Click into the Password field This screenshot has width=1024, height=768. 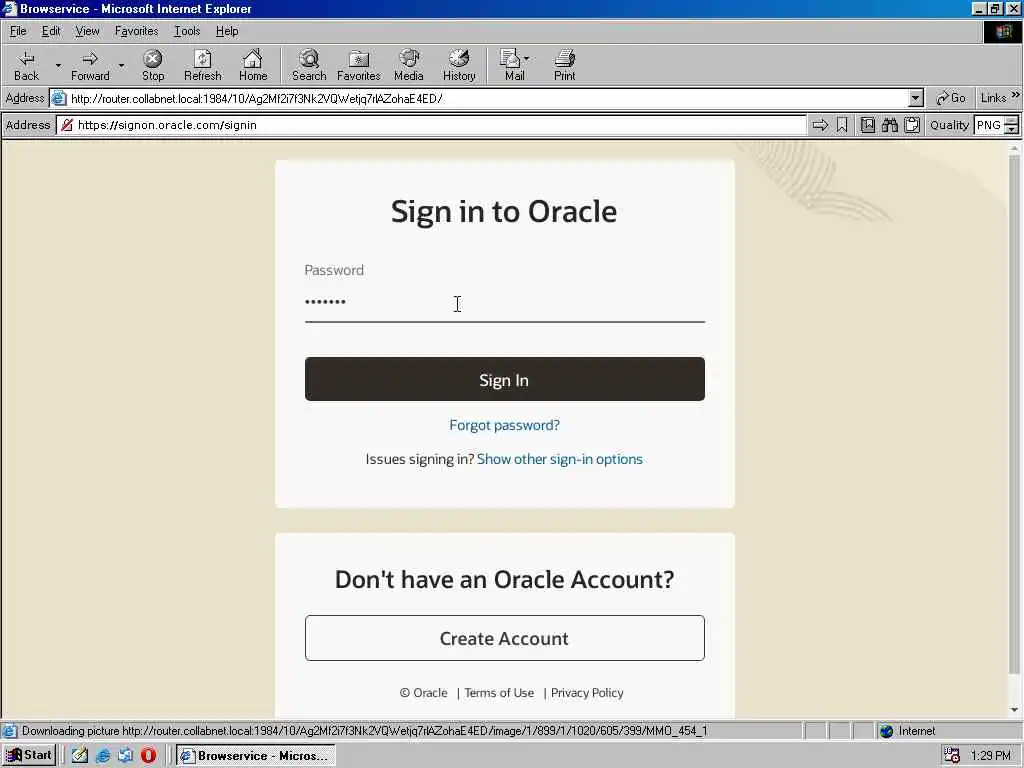tap(504, 302)
